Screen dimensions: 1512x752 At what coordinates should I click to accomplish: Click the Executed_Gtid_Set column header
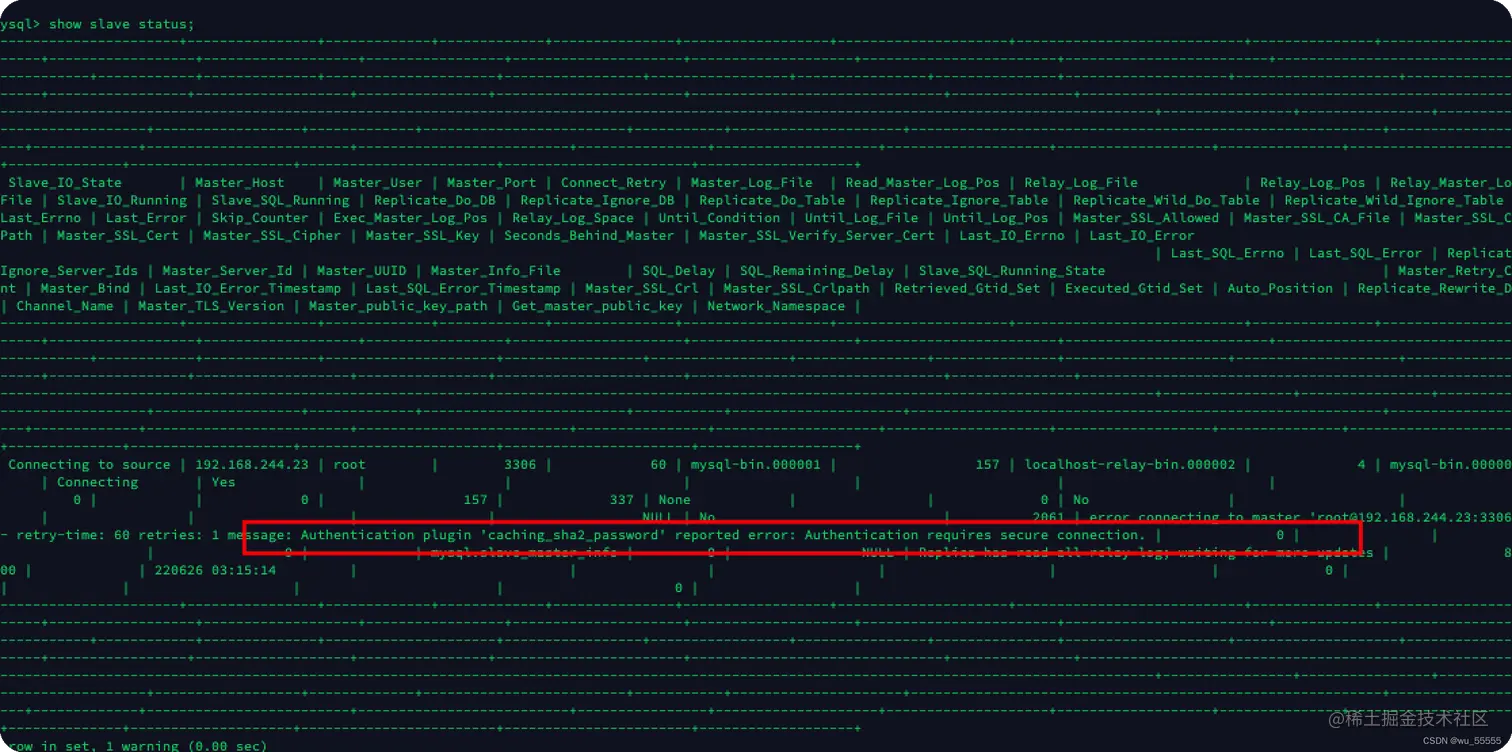click(1134, 289)
